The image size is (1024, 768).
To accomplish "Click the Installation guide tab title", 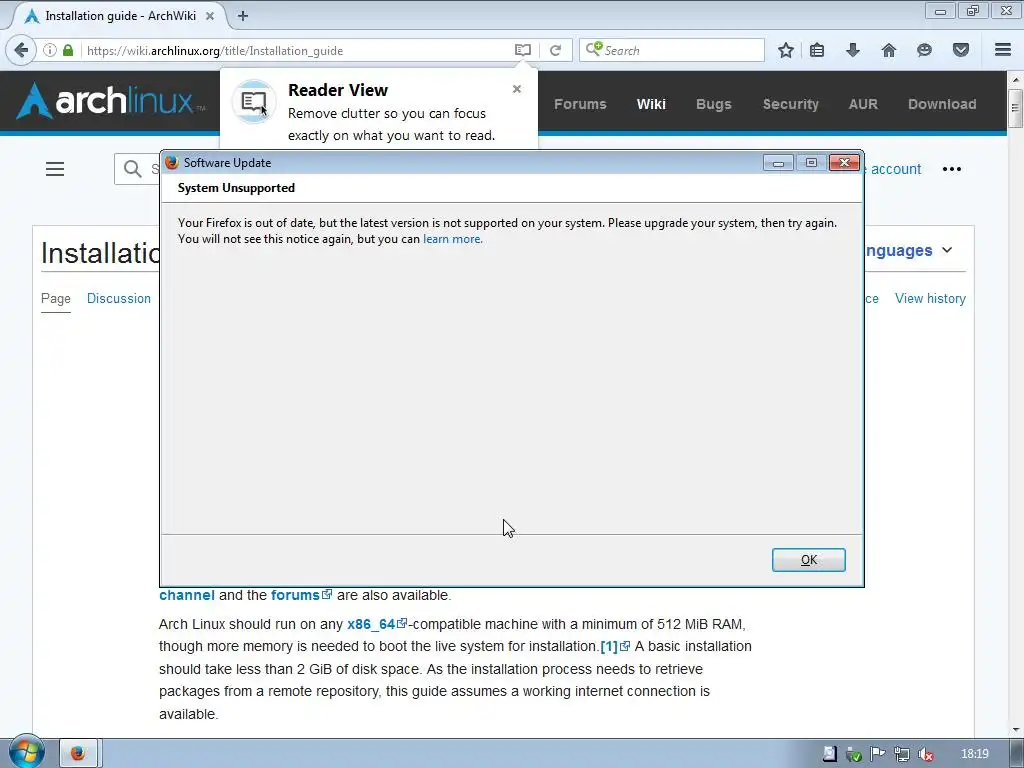I will point(120,16).
